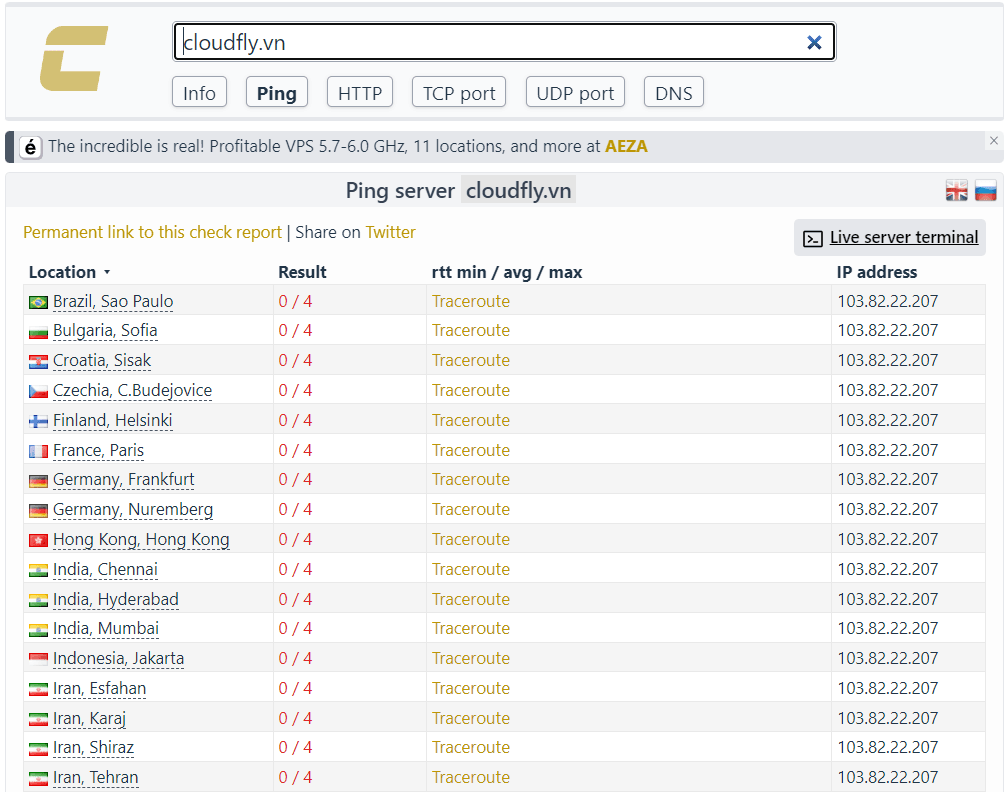
Task: Select the Ping check tab
Action: (x=277, y=92)
